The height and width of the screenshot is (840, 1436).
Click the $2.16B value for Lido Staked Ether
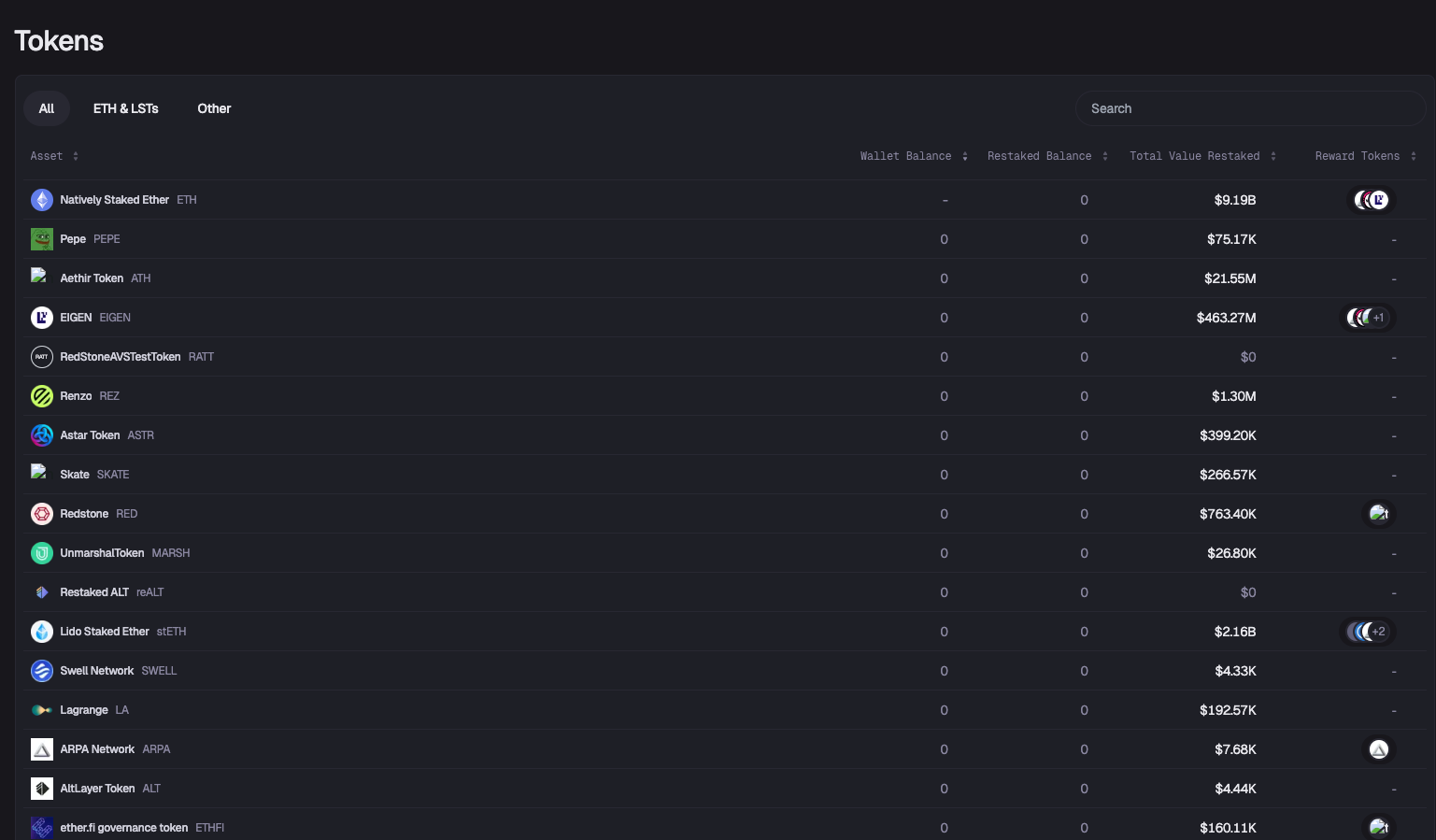(x=1235, y=632)
